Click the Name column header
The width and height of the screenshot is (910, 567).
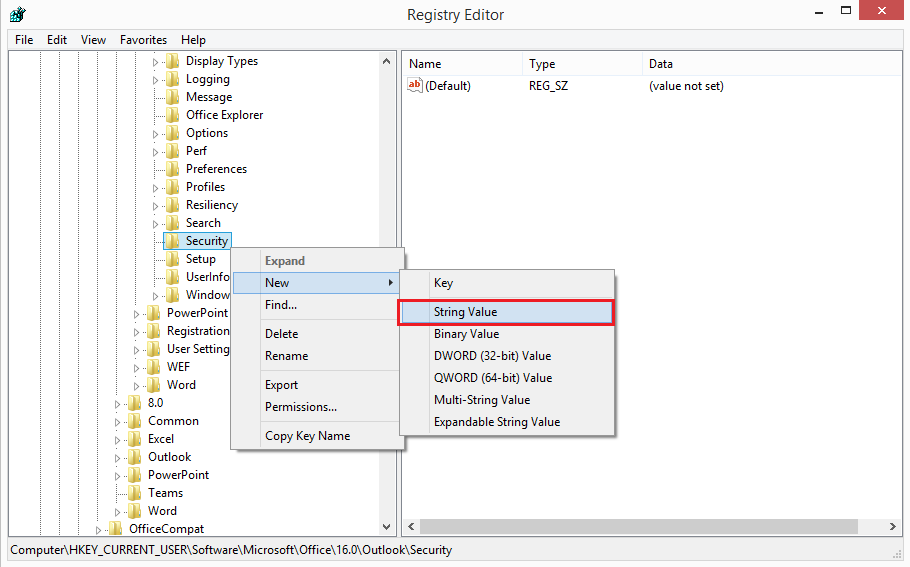(463, 64)
